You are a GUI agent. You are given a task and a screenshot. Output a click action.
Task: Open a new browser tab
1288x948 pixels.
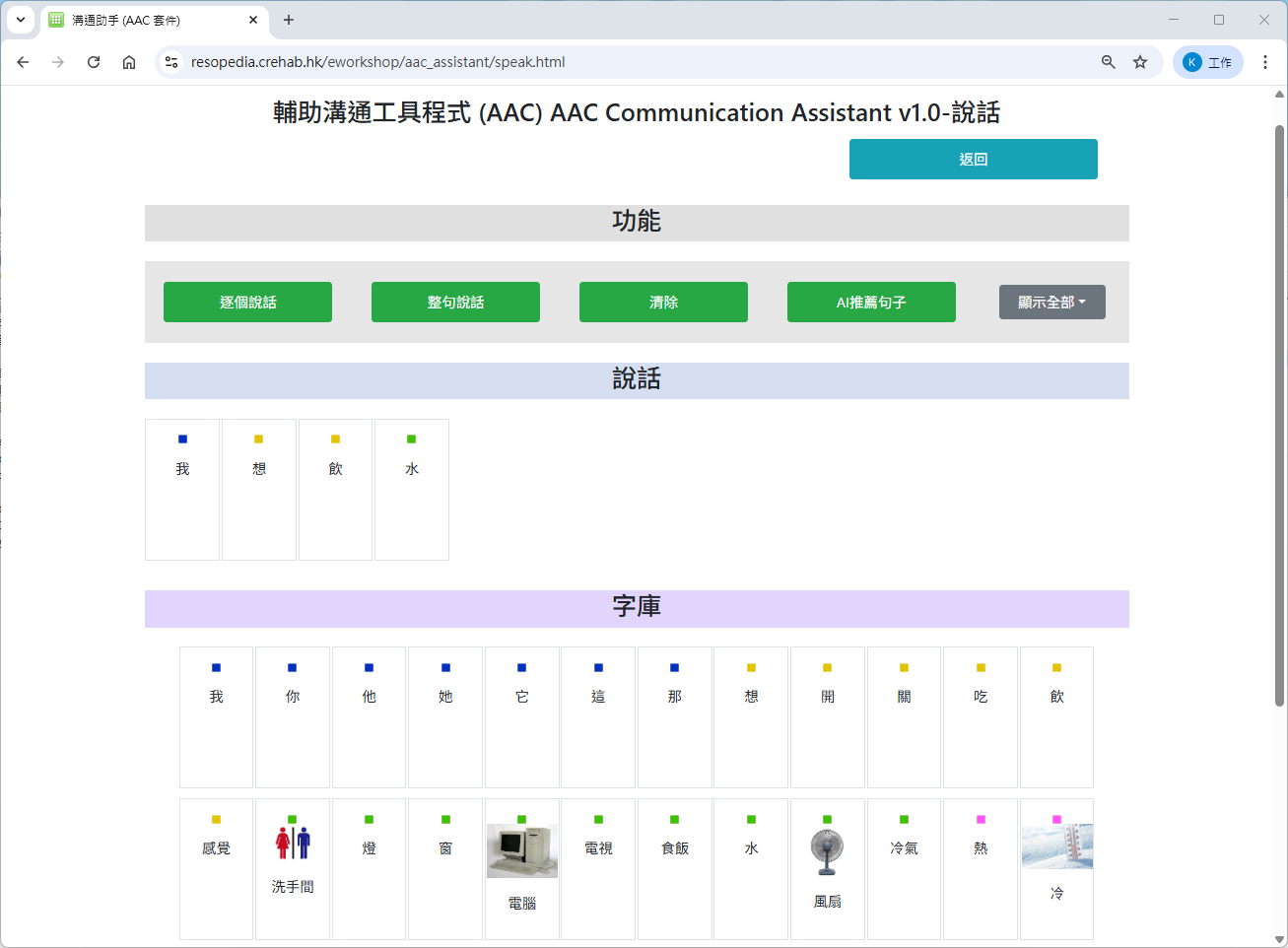[x=289, y=20]
